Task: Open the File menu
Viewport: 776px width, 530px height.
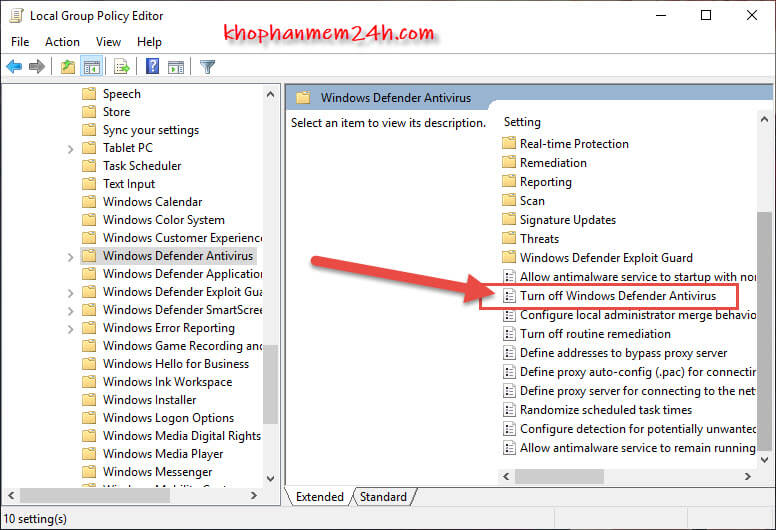Action: click(x=20, y=42)
